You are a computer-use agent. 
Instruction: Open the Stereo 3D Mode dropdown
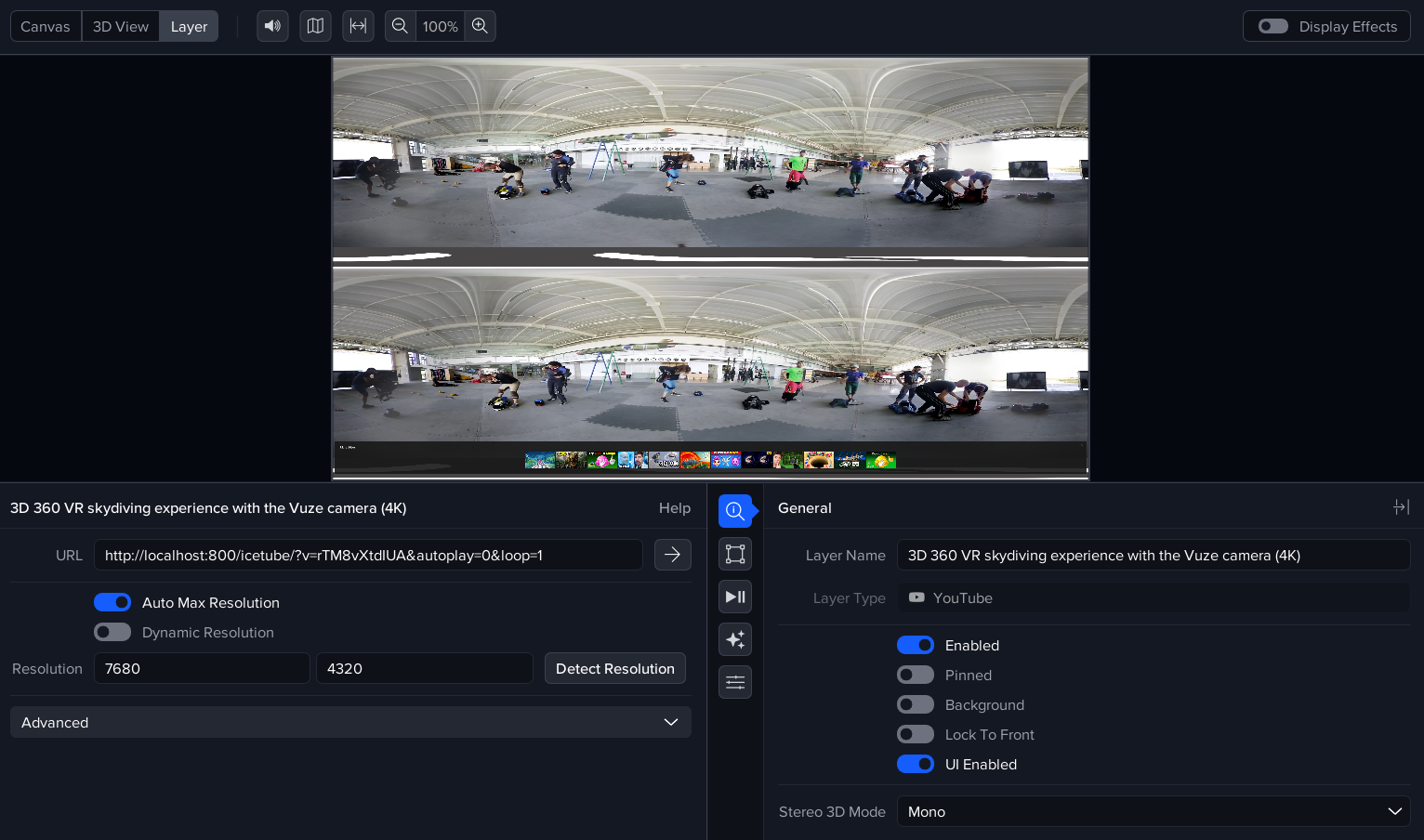point(1153,811)
